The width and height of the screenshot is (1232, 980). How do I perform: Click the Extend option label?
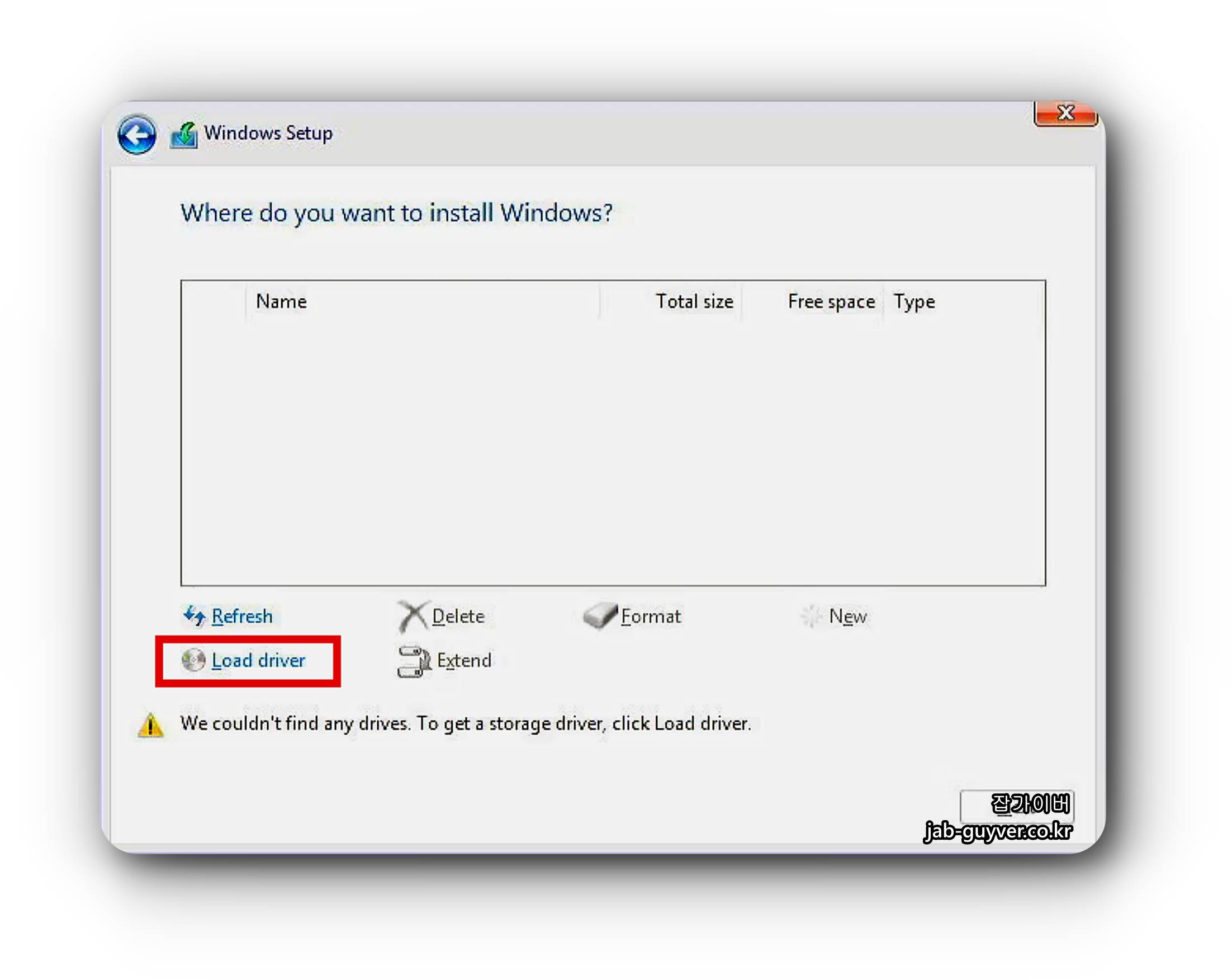pos(464,661)
